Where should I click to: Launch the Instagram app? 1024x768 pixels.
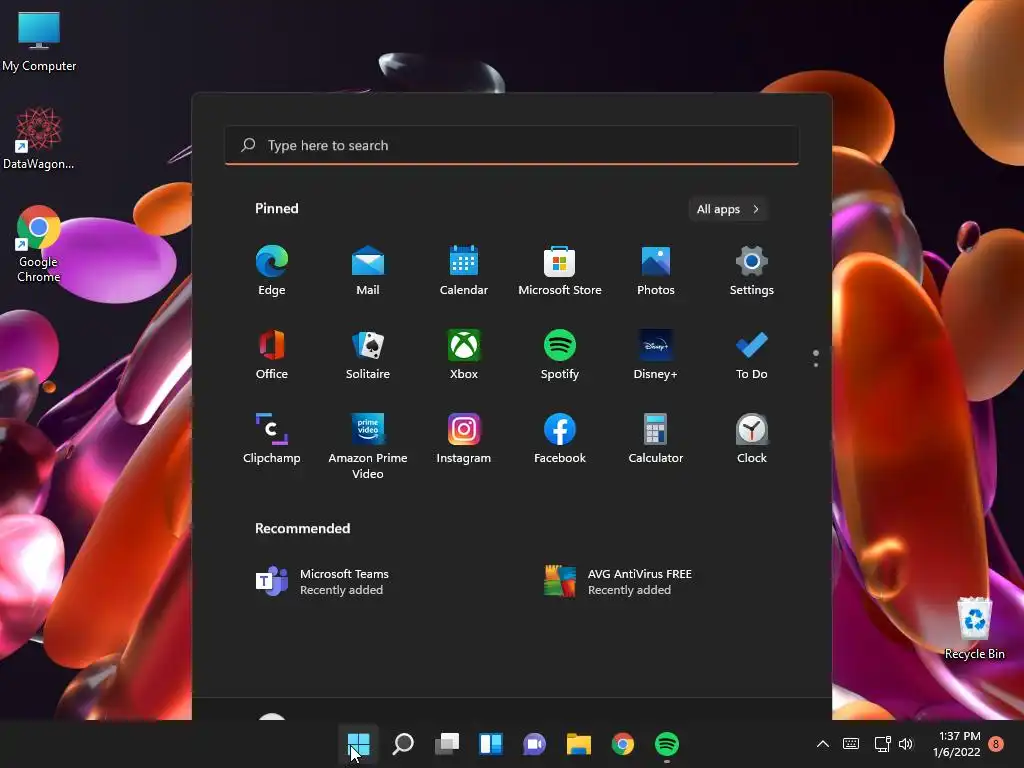(x=464, y=439)
